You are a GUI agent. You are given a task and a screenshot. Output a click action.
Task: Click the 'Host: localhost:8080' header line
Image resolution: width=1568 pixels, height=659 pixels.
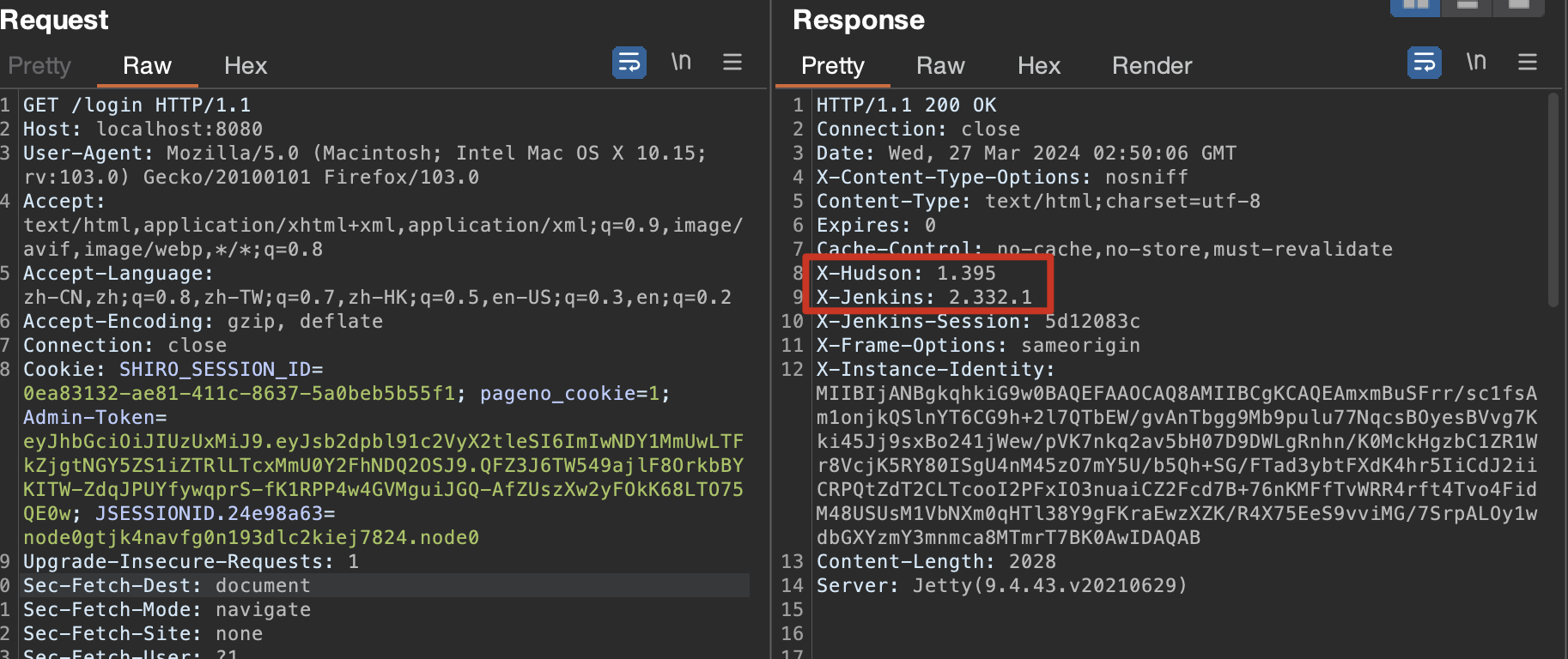143,129
